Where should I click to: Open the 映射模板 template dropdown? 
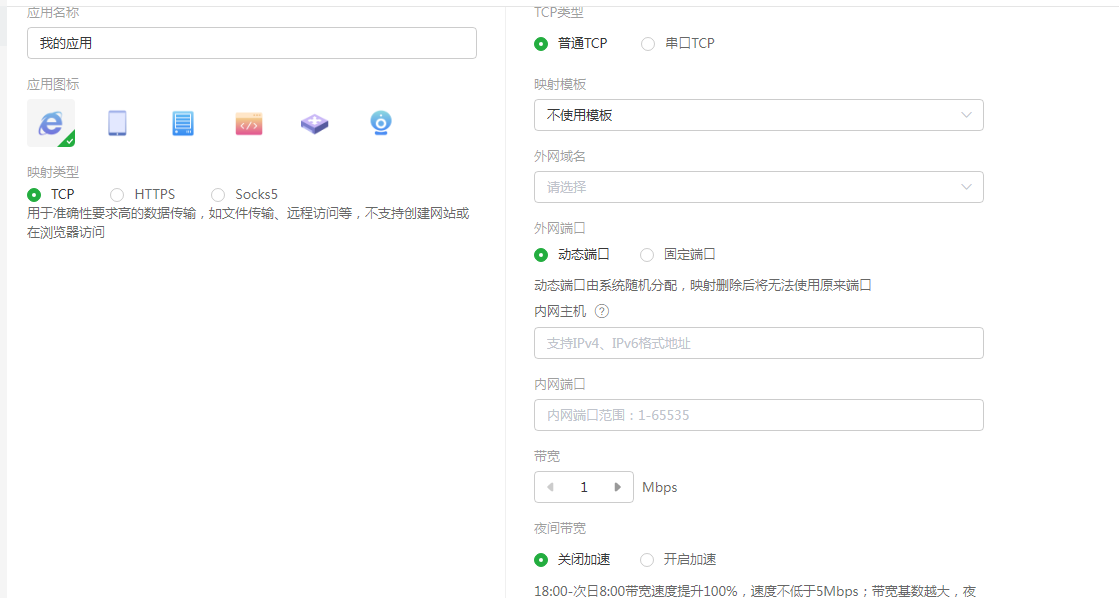757,115
